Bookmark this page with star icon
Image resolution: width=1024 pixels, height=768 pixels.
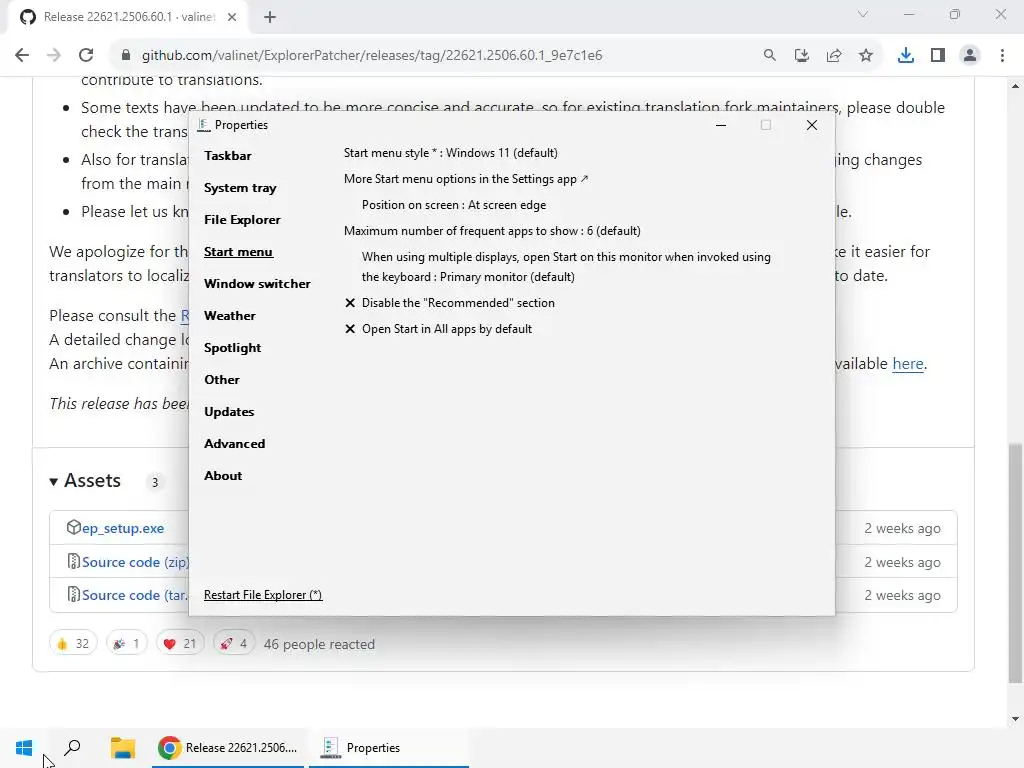(866, 55)
